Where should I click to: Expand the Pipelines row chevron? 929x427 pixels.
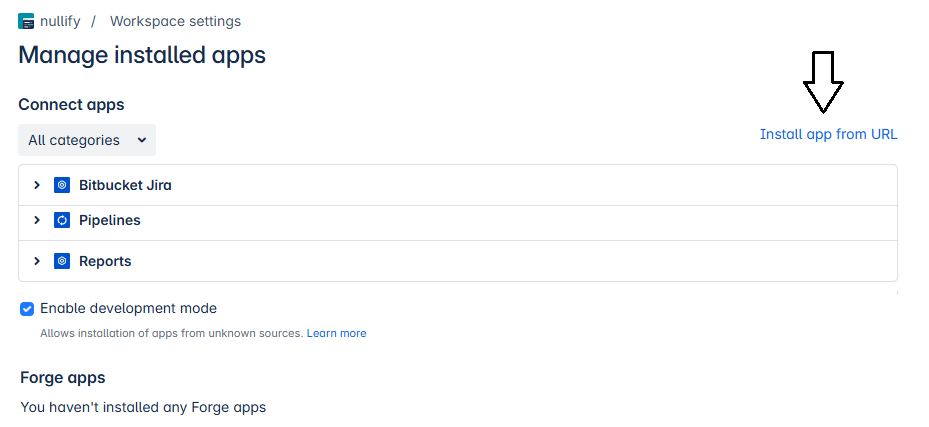point(37,220)
